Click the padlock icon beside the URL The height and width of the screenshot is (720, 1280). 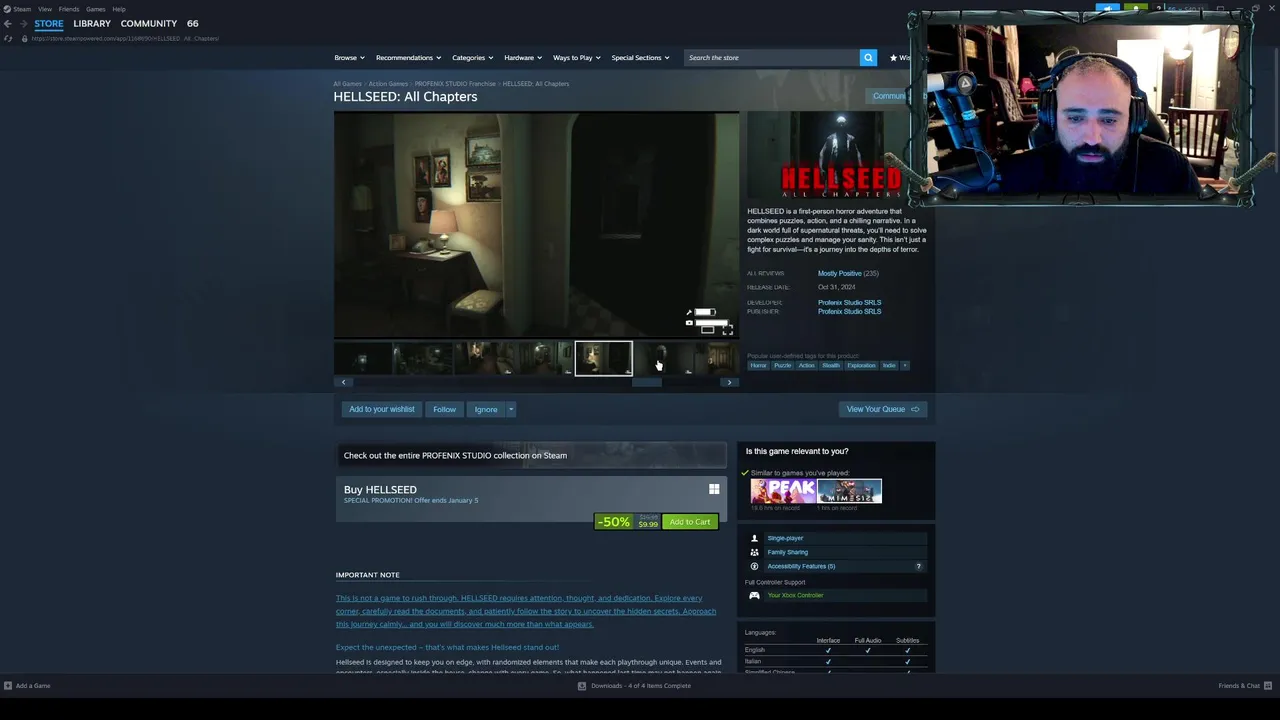point(24,38)
